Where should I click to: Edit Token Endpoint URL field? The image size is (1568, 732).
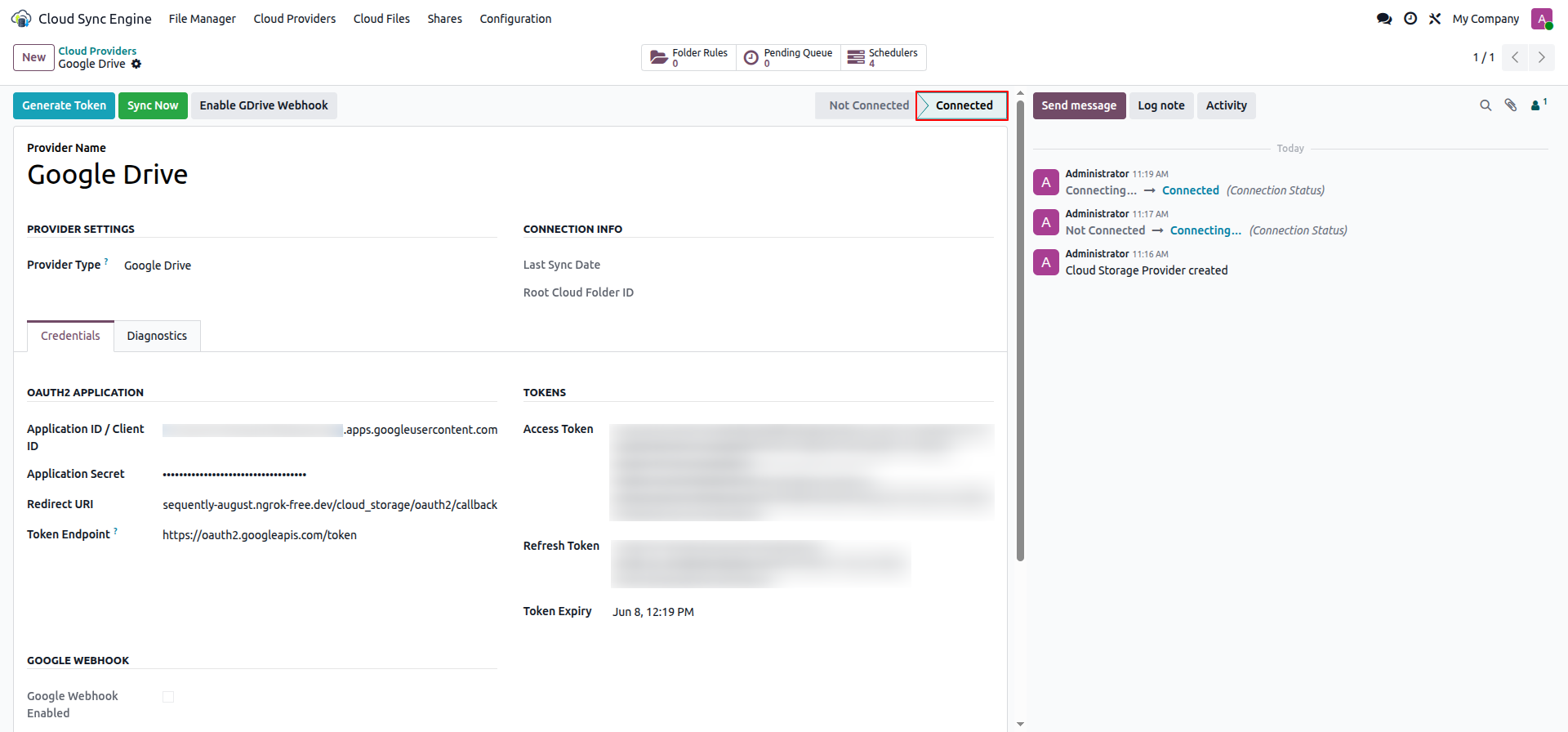pyautogui.click(x=330, y=535)
